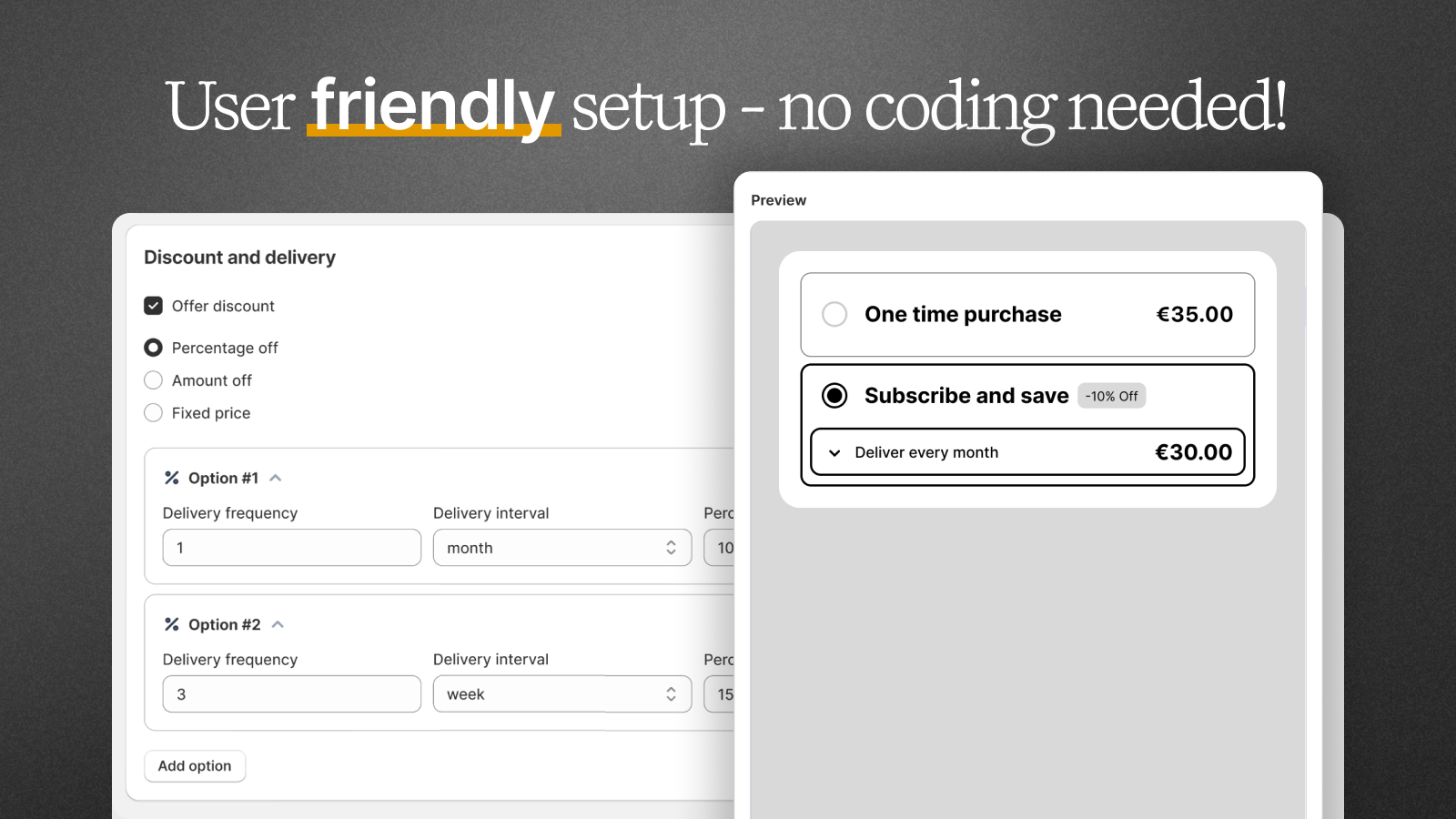Click Delivery frequency field containing 1

click(292, 548)
